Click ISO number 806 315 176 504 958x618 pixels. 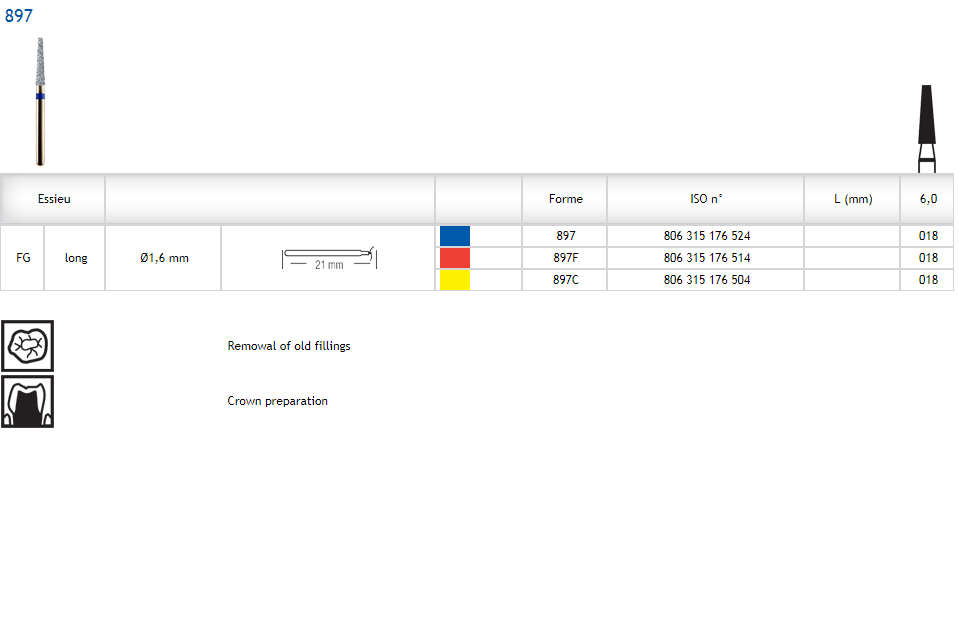pos(706,280)
